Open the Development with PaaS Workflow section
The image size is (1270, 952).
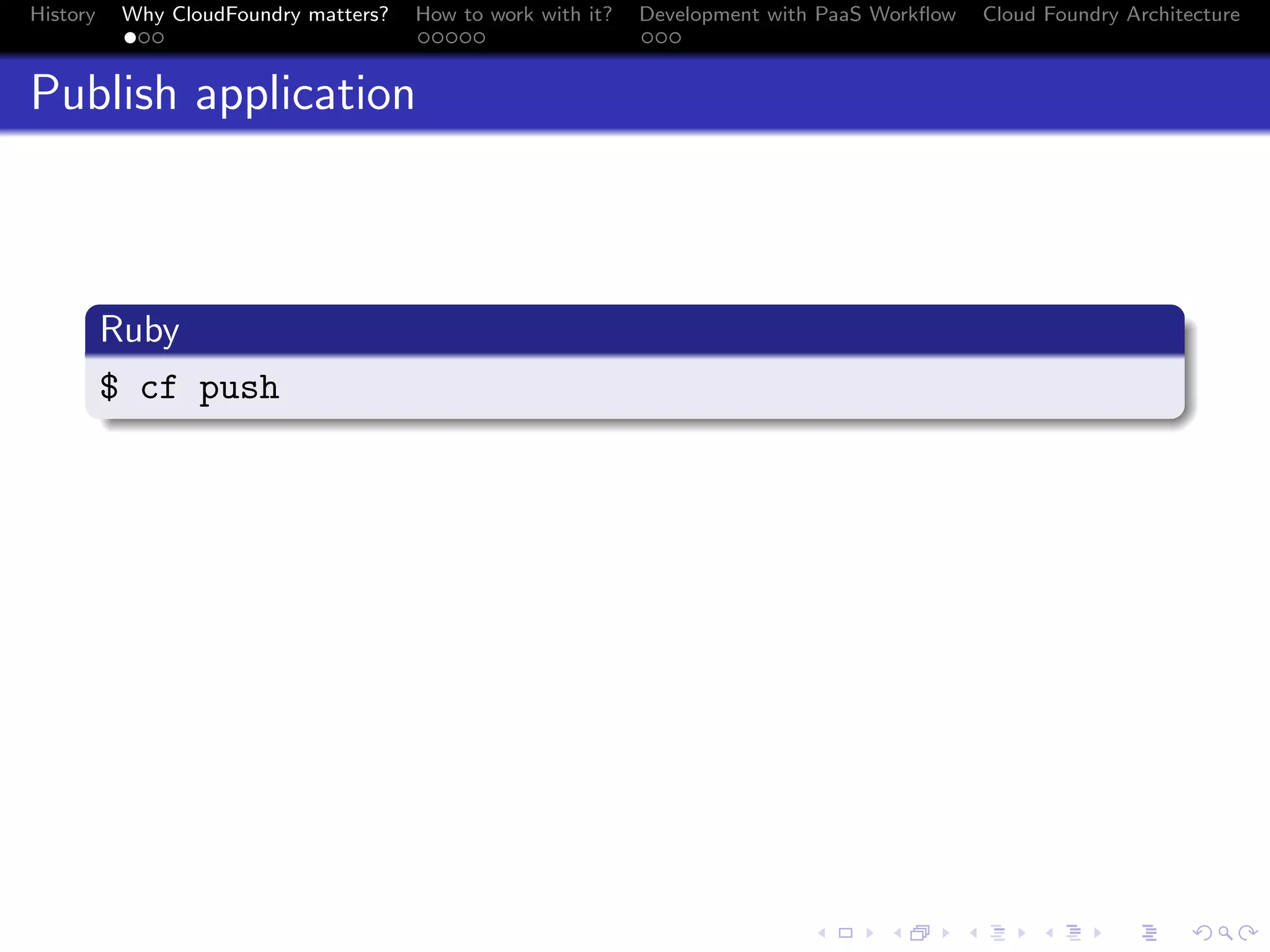click(x=797, y=15)
